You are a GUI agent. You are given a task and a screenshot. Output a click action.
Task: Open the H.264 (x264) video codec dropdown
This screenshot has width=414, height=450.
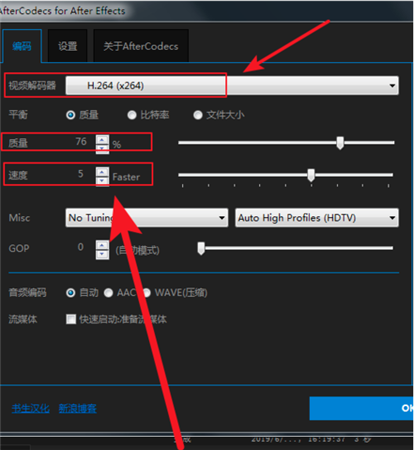(232, 86)
